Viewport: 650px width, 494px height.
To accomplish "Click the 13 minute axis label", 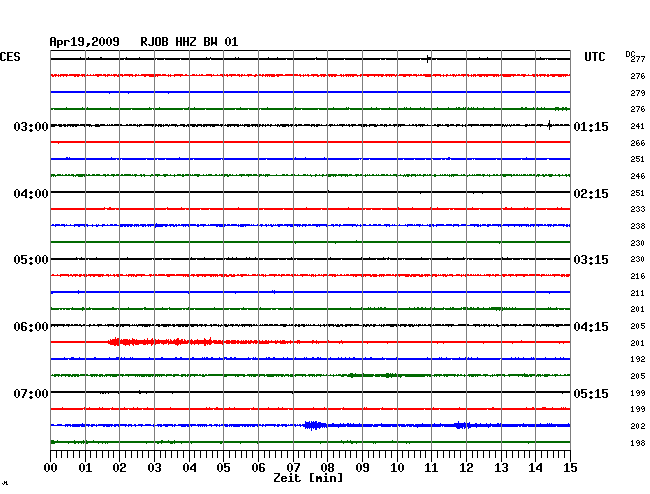I will point(501,468).
